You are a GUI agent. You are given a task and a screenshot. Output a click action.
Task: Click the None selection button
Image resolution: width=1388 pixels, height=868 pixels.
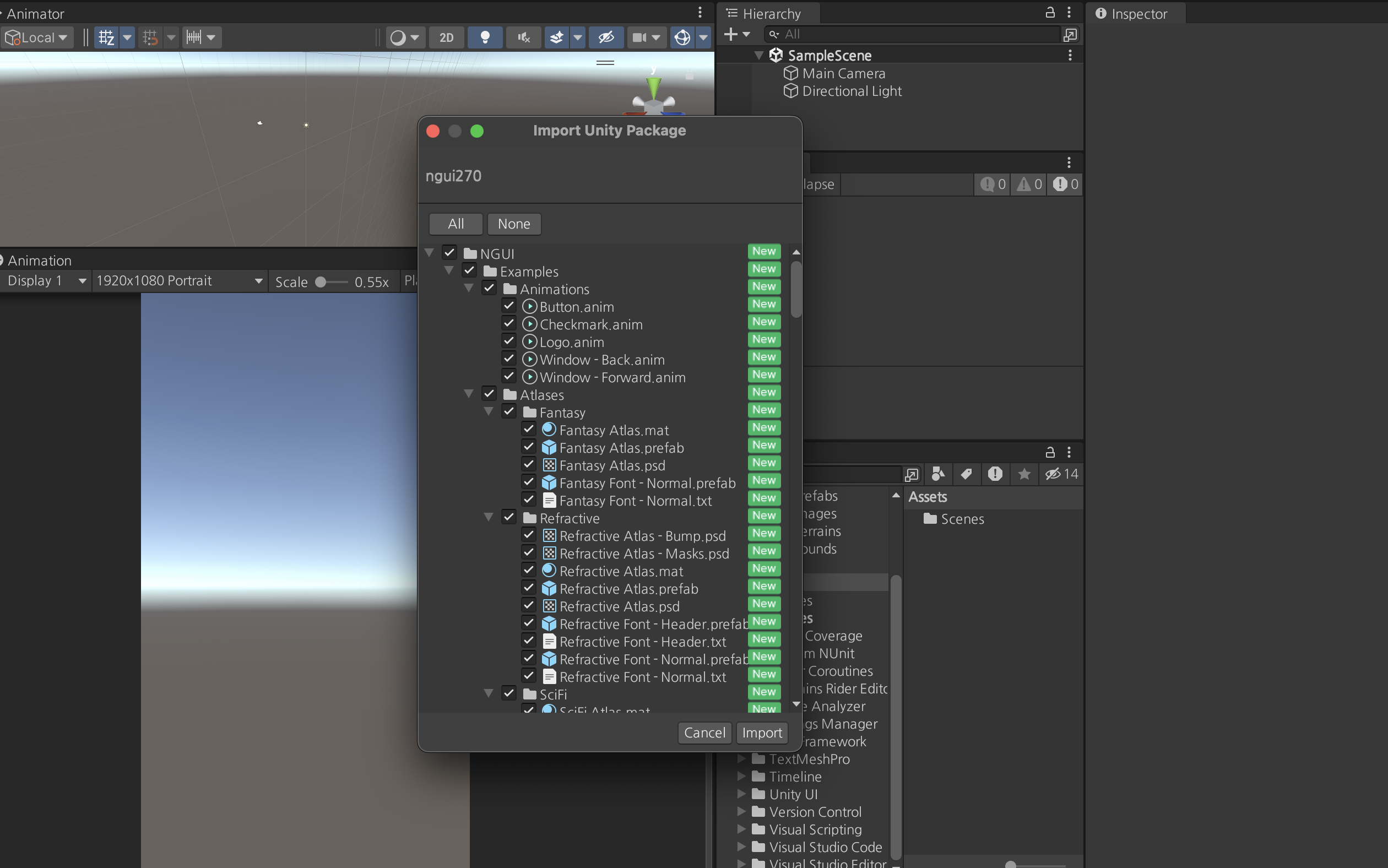514,224
